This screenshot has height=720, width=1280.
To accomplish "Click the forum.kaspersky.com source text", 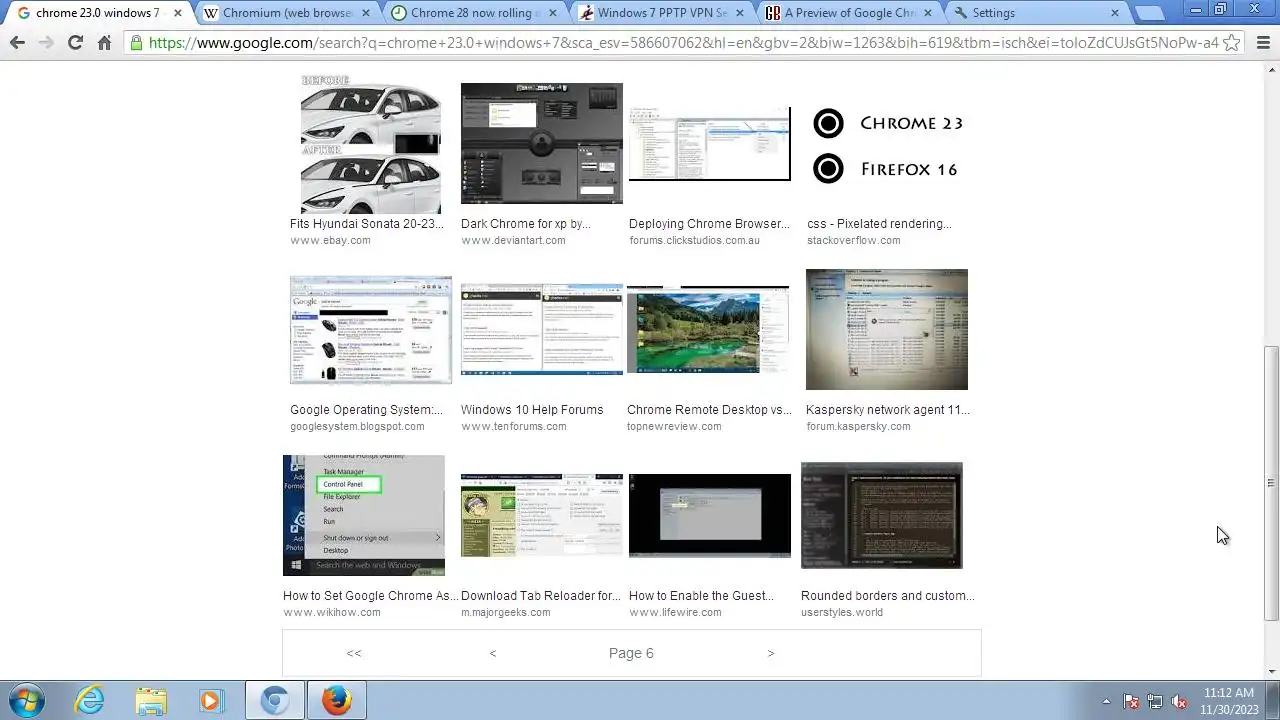I will click(858, 426).
